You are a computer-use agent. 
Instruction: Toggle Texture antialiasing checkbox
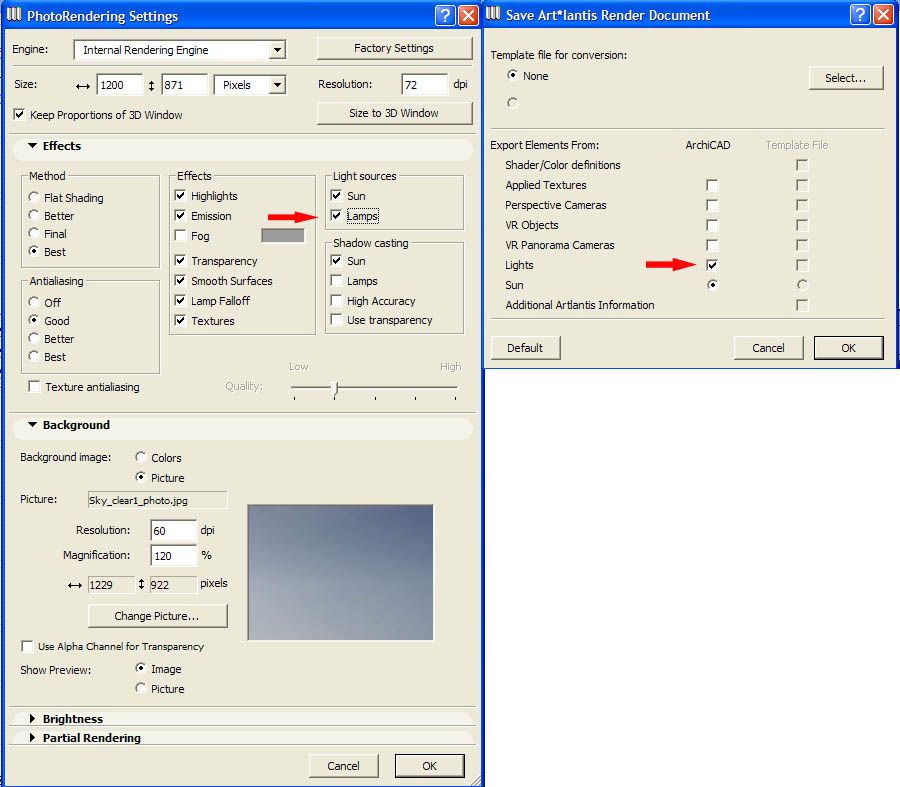pyautogui.click(x=34, y=386)
